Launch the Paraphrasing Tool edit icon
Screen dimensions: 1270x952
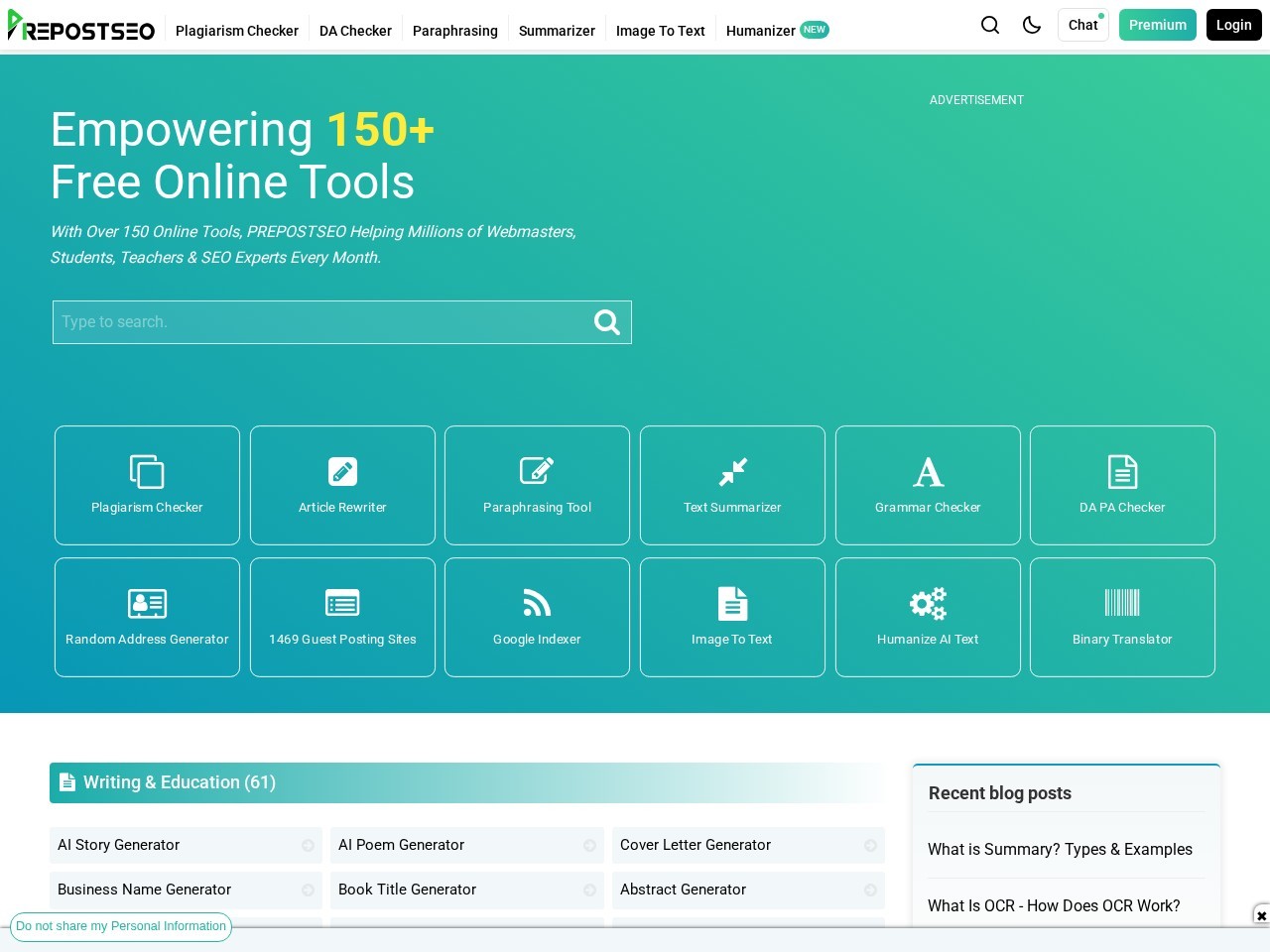coord(537,471)
